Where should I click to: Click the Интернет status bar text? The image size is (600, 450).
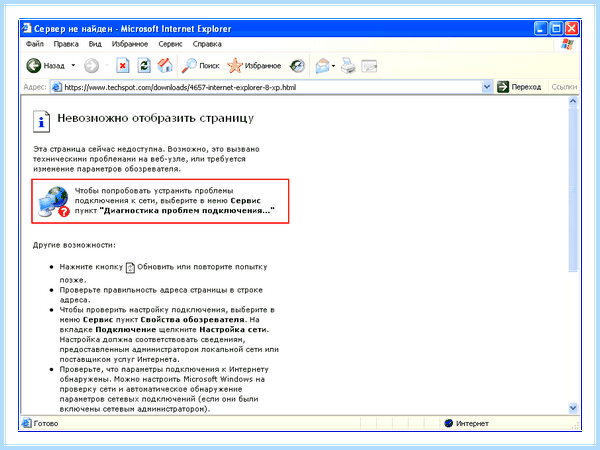472,424
